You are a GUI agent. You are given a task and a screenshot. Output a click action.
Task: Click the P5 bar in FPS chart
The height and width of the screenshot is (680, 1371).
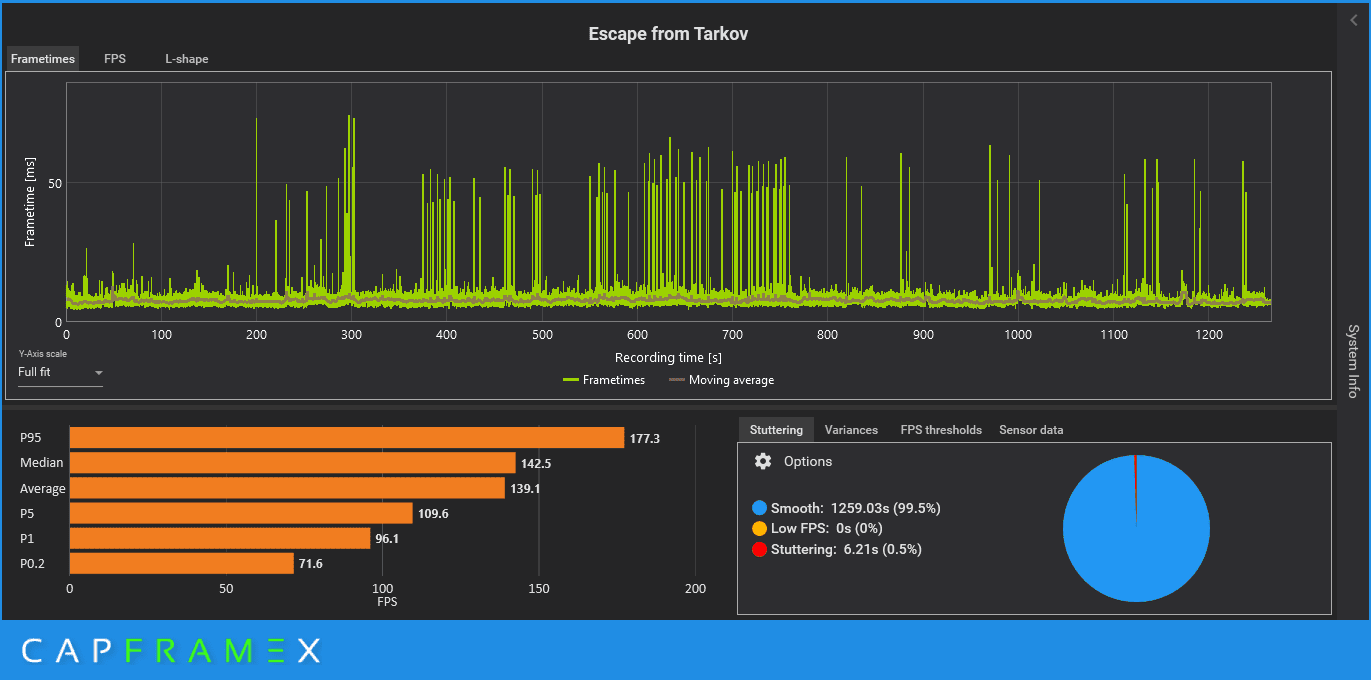(x=241, y=513)
